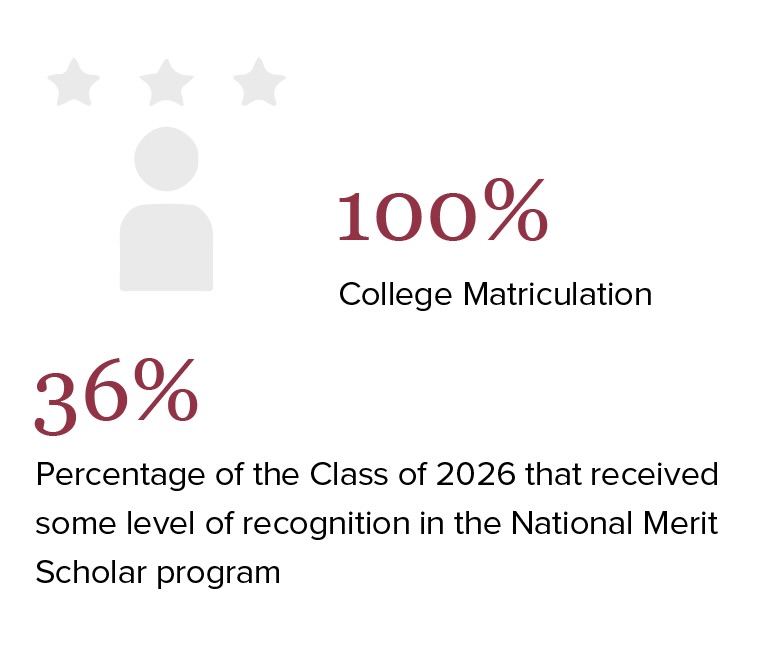Click the percent sign after 100
The image size is (763, 657).
coord(516,209)
